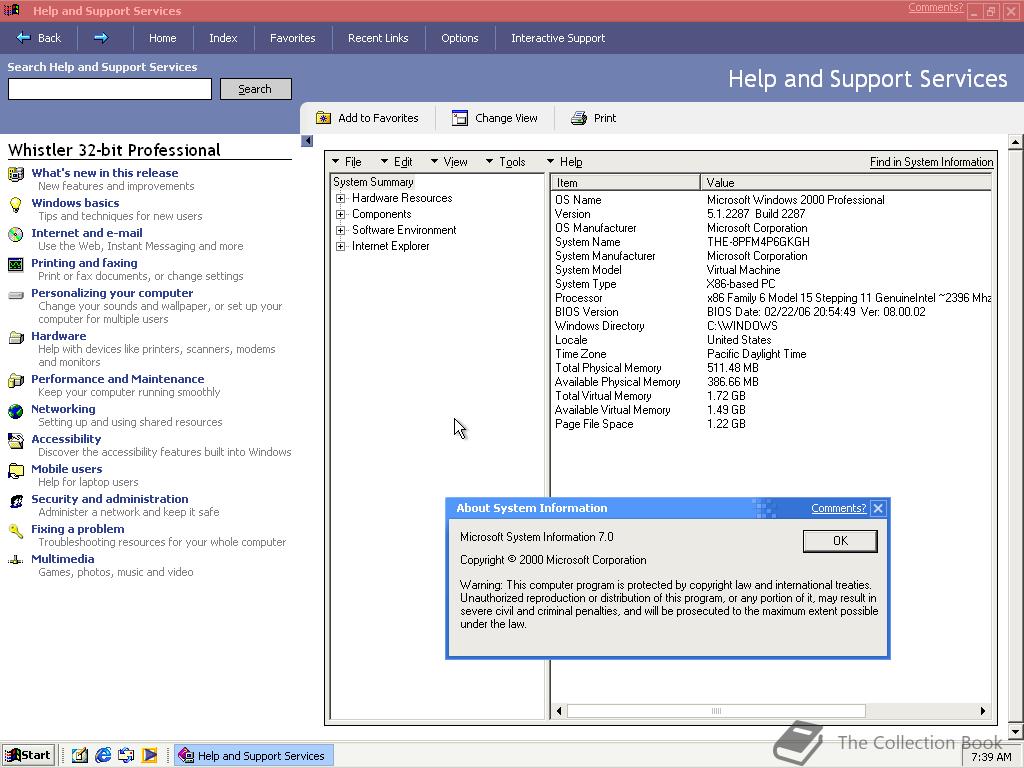Open Internet Explorer from quick launch
Screen dimensions: 1024x768
tap(103, 755)
